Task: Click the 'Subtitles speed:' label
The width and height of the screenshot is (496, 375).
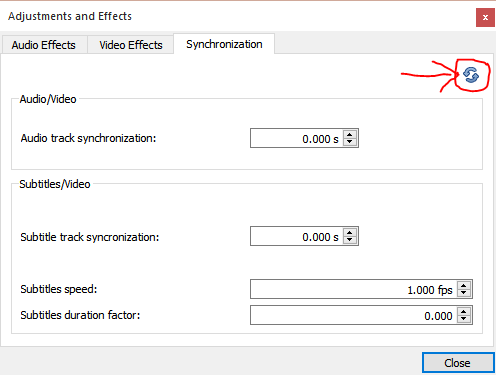Action: (59, 289)
